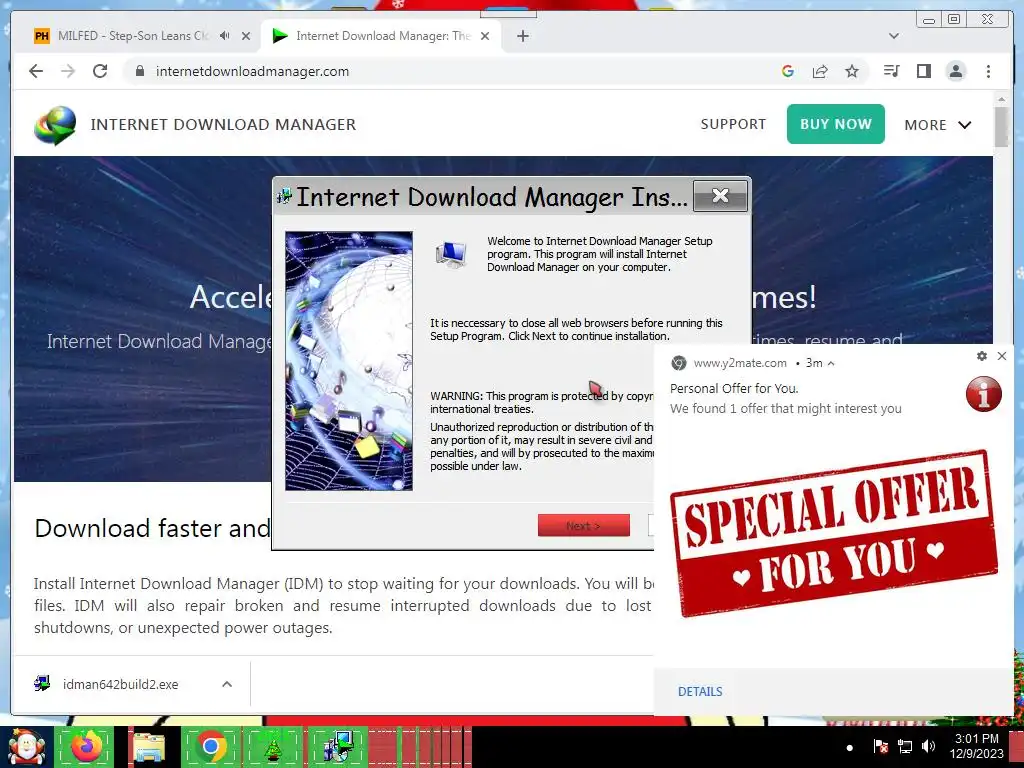Viewport: 1024px width, 768px height.
Task: Share this page icon
Action: pos(820,71)
